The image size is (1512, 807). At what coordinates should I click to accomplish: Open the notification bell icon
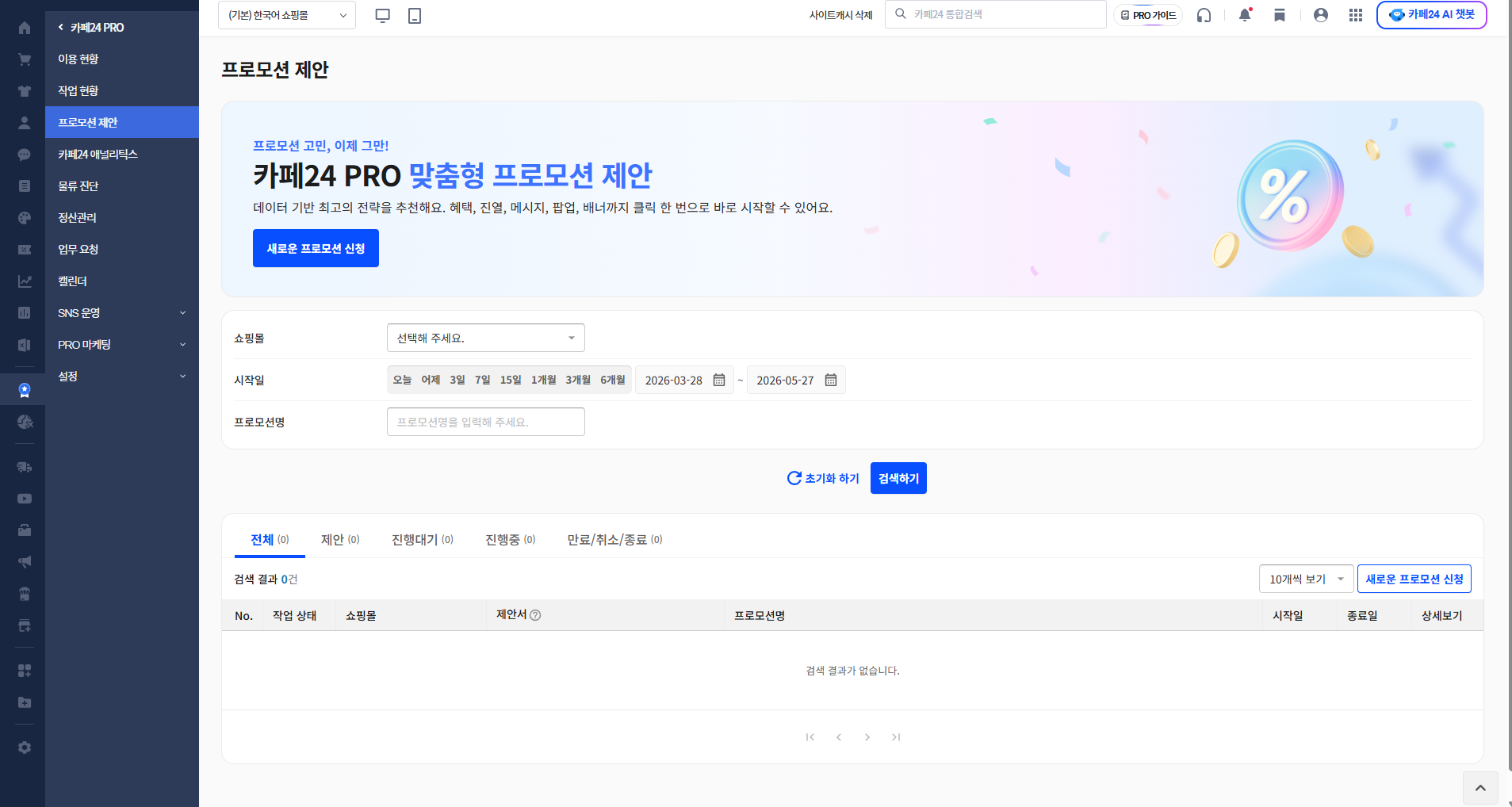[x=1245, y=15]
